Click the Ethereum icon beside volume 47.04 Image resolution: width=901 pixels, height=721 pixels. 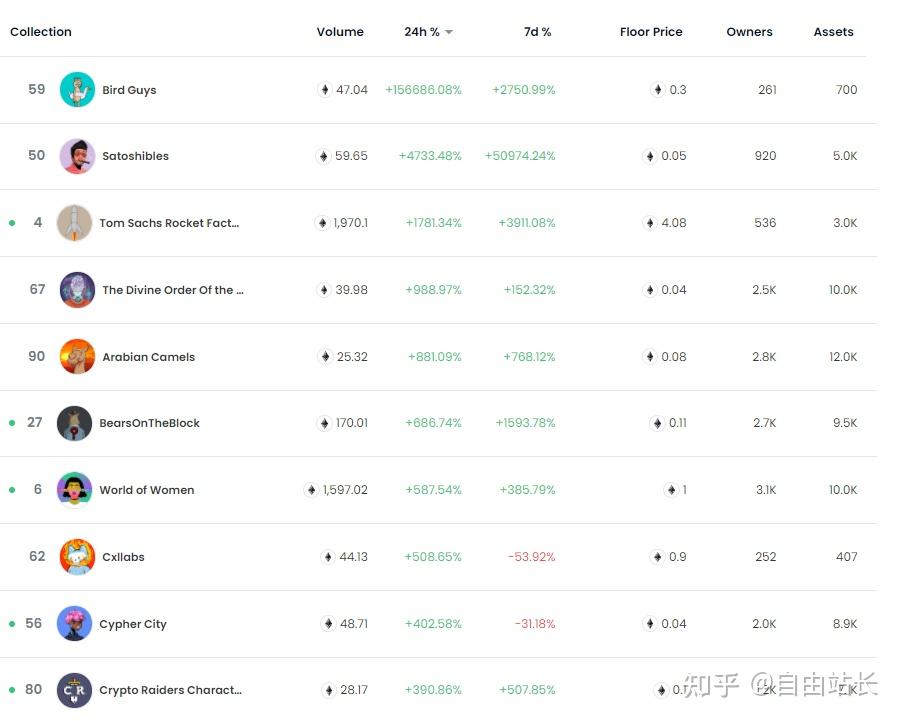pos(324,90)
